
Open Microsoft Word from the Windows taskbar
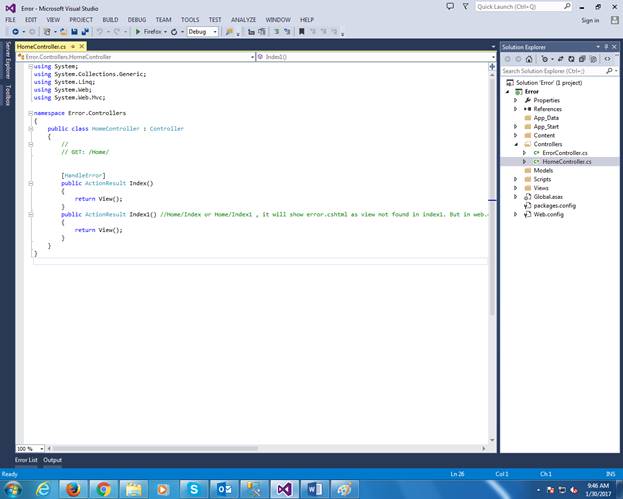tap(314, 489)
